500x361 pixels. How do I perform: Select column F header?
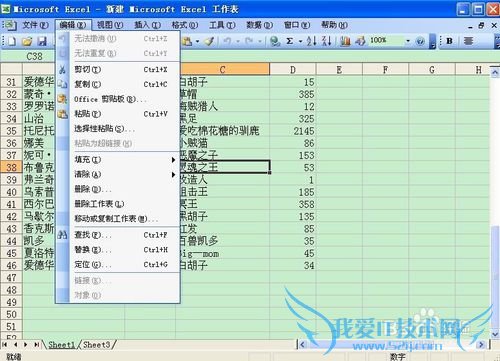tap(385, 69)
